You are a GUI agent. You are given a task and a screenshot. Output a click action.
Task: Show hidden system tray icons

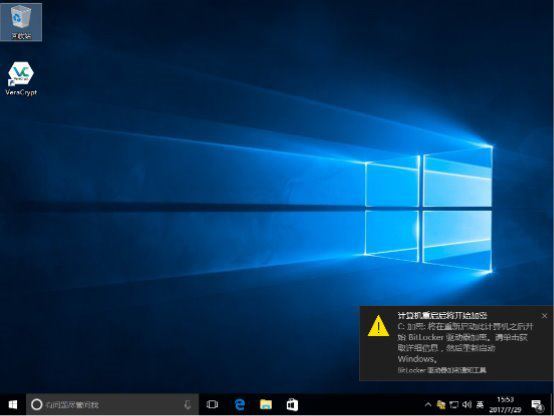point(428,404)
